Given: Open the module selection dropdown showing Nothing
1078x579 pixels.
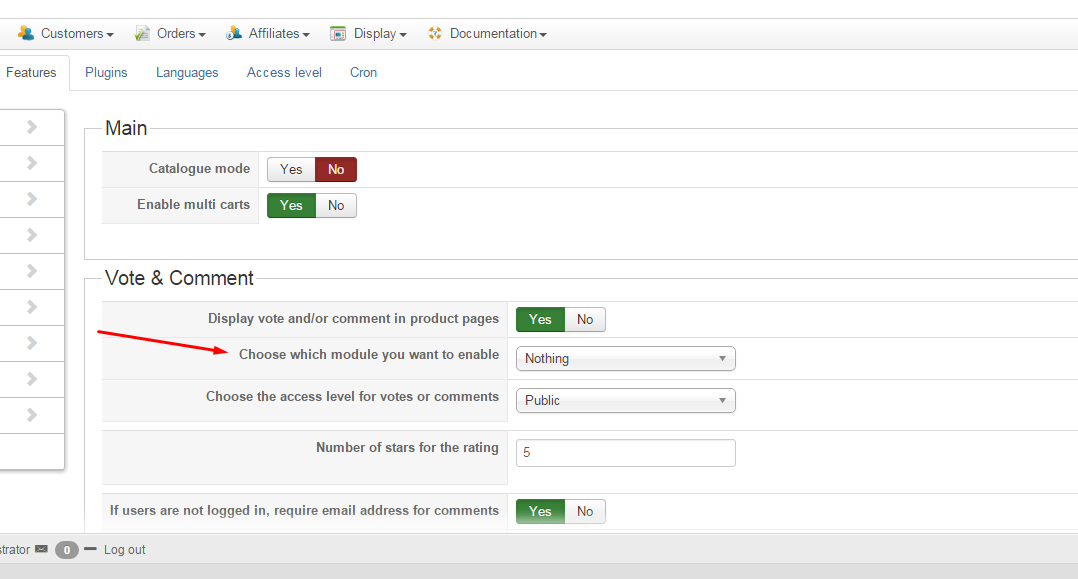Looking at the screenshot, I should coord(625,359).
